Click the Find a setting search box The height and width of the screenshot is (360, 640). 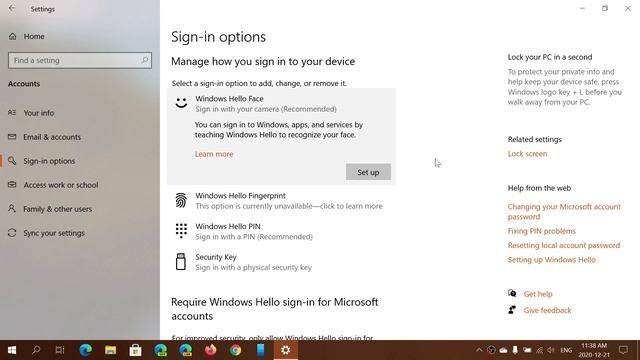[80, 60]
